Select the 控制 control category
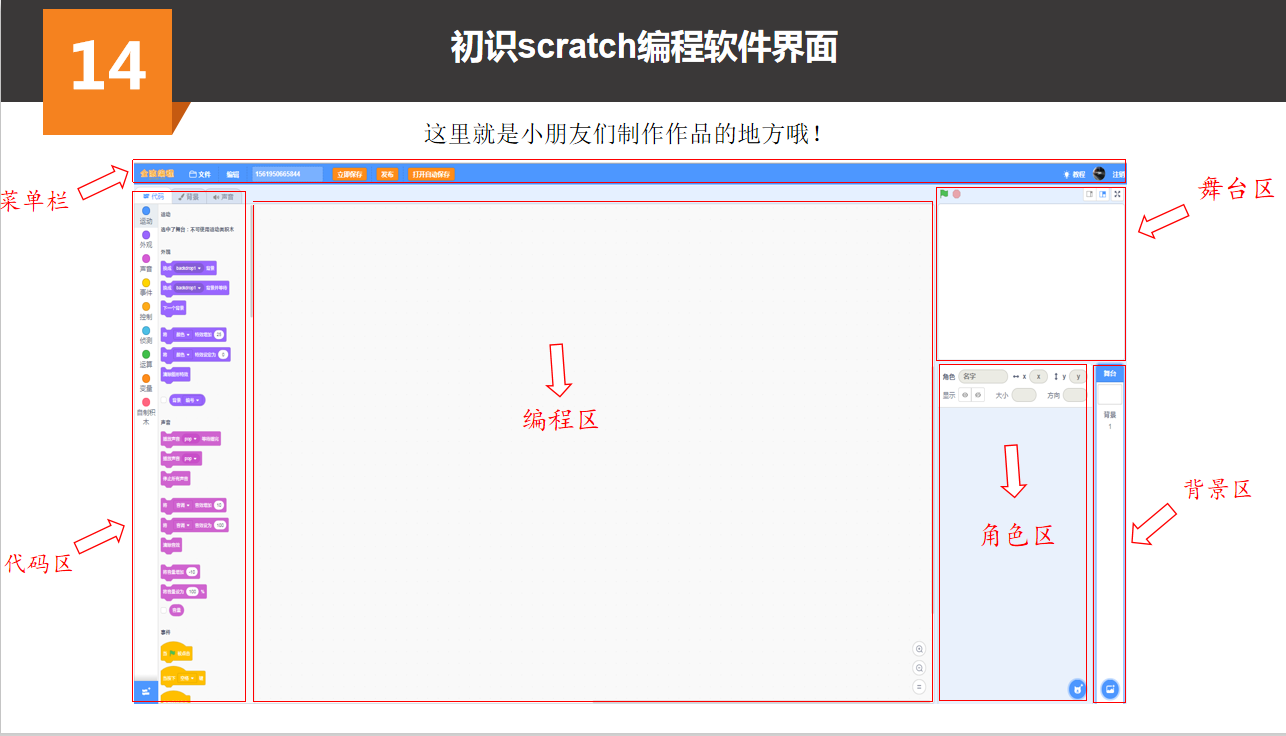1286x736 pixels. [146, 311]
